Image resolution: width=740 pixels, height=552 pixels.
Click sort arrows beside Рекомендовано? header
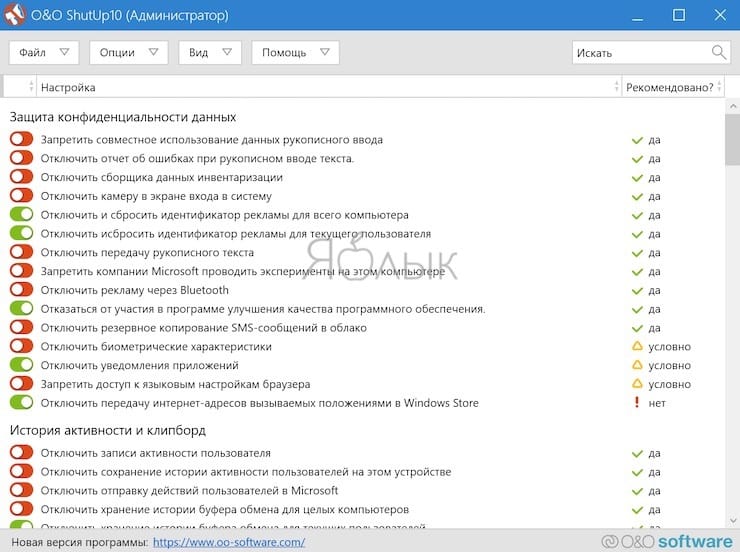pyautogui.click(x=719, y=87)
